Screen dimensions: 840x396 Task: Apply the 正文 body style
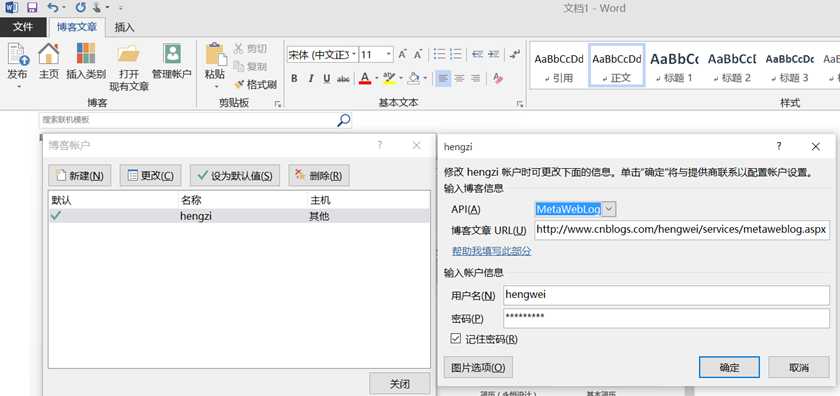[617, 66]
